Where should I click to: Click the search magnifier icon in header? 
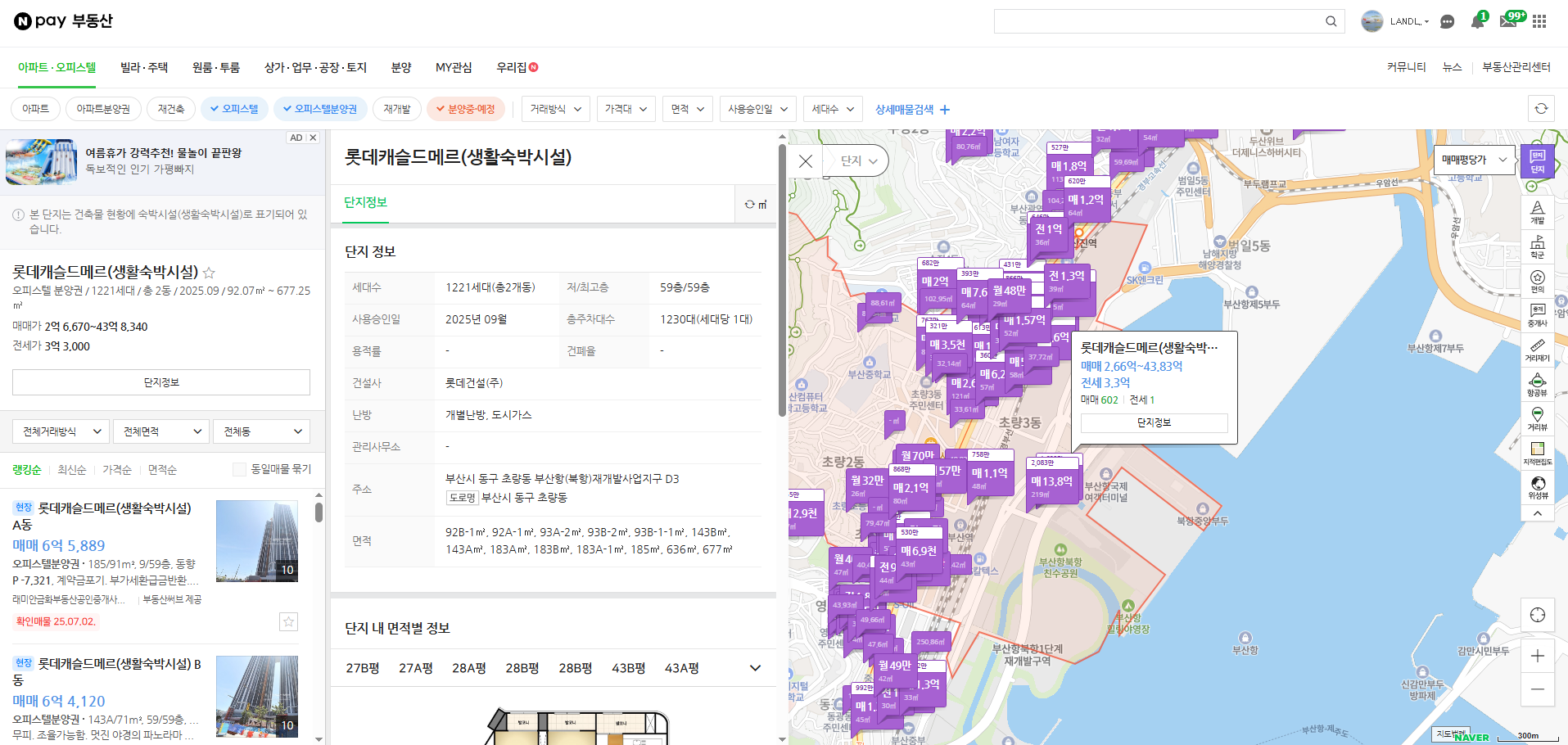(1331, 21)
